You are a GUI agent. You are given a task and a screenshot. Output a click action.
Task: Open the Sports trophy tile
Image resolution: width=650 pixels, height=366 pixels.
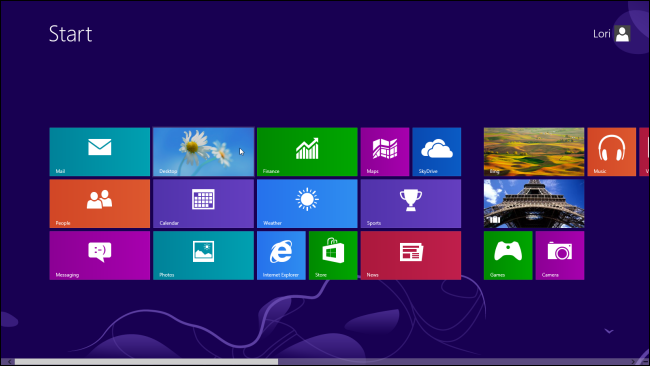pyautogui.click(x=411, y=204)
